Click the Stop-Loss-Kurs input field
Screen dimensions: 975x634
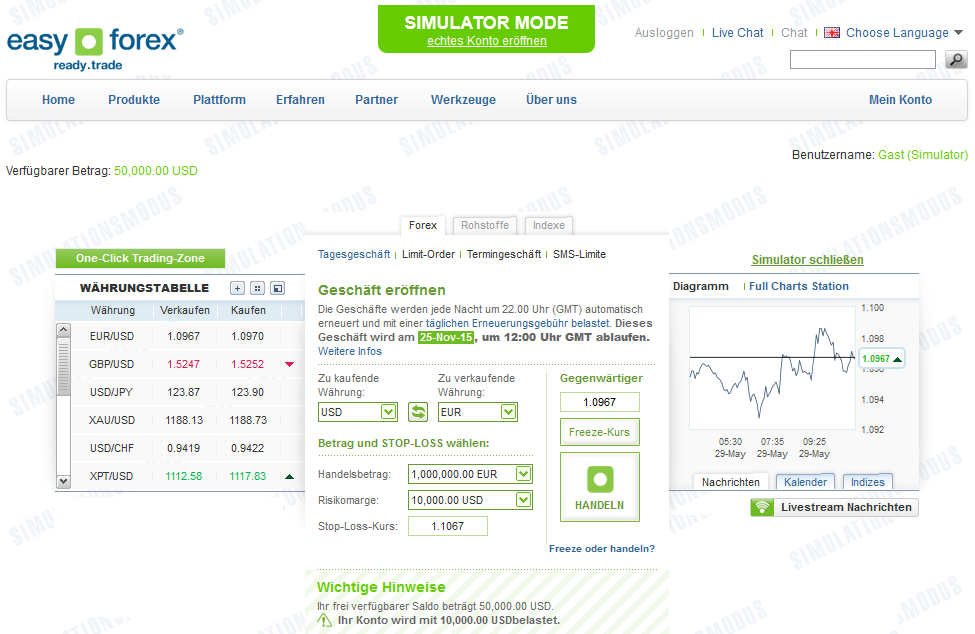pos(448,526)
